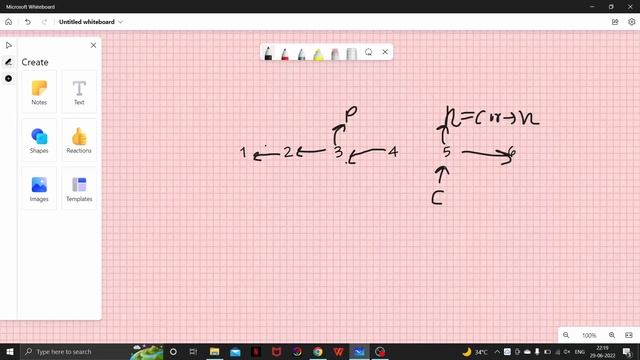640x360 pixels.
Task: Open Task View in taskbar
Action: [193, 351]
